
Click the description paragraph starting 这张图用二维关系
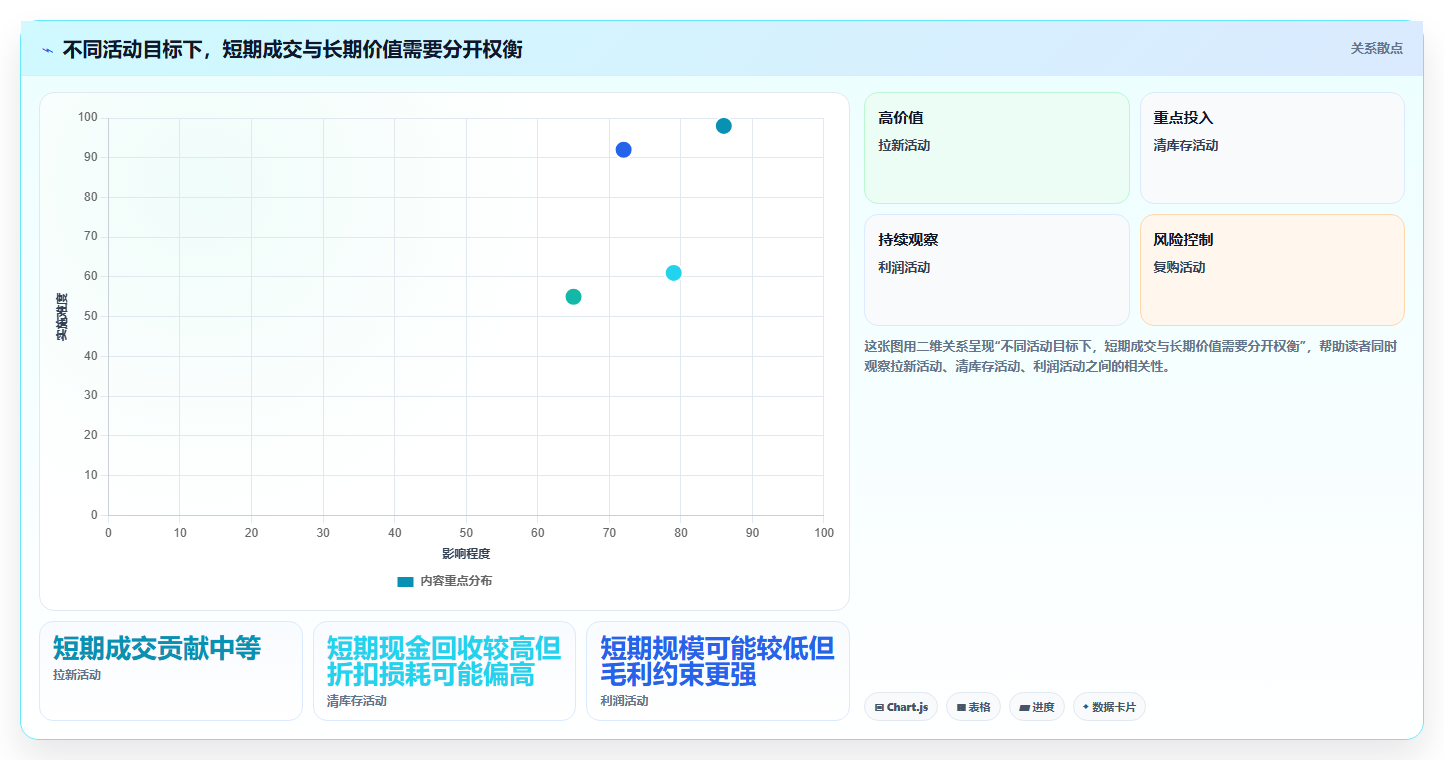click(x=1130, y=356)
